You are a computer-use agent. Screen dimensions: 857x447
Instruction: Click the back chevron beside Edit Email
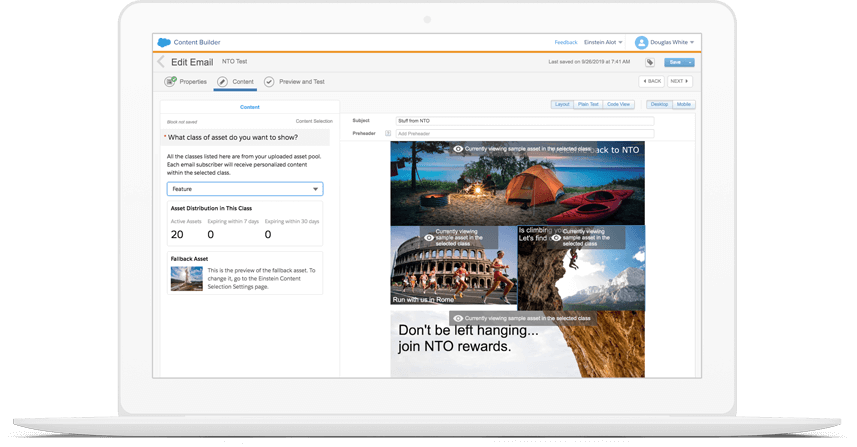pyautogui.click(x=160, y=62)
